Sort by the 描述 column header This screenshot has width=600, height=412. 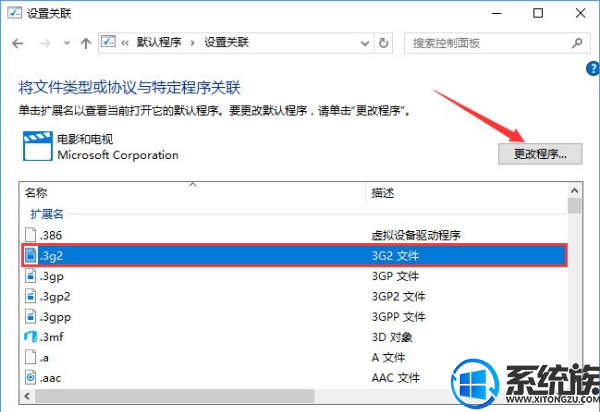click(466, 192)
